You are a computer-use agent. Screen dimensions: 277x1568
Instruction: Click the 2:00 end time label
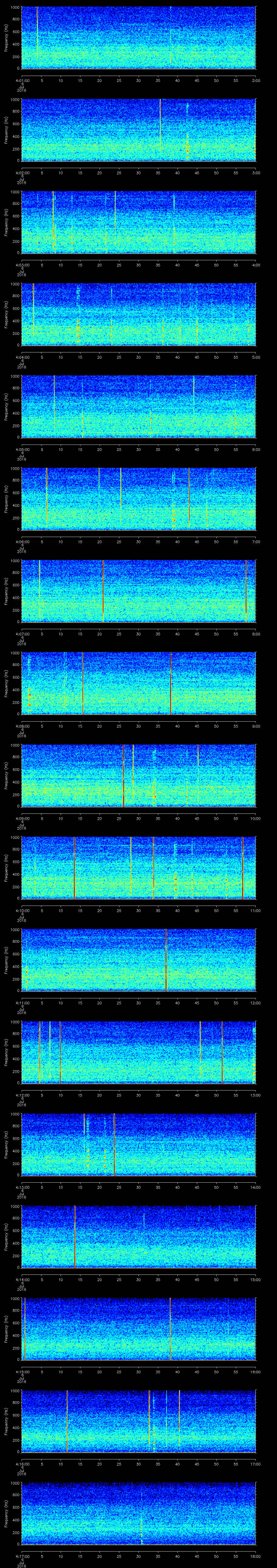click(x=256, y=80)
